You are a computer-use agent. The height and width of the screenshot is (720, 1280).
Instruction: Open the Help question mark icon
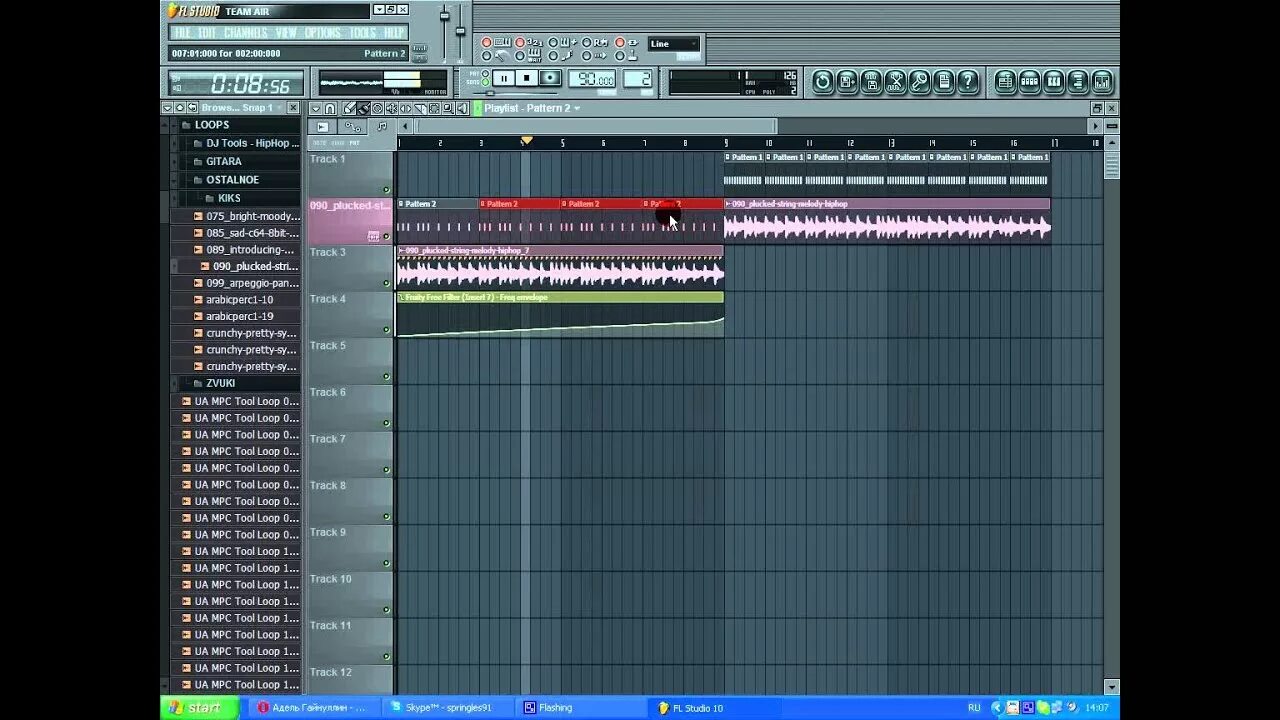[968, 82]
